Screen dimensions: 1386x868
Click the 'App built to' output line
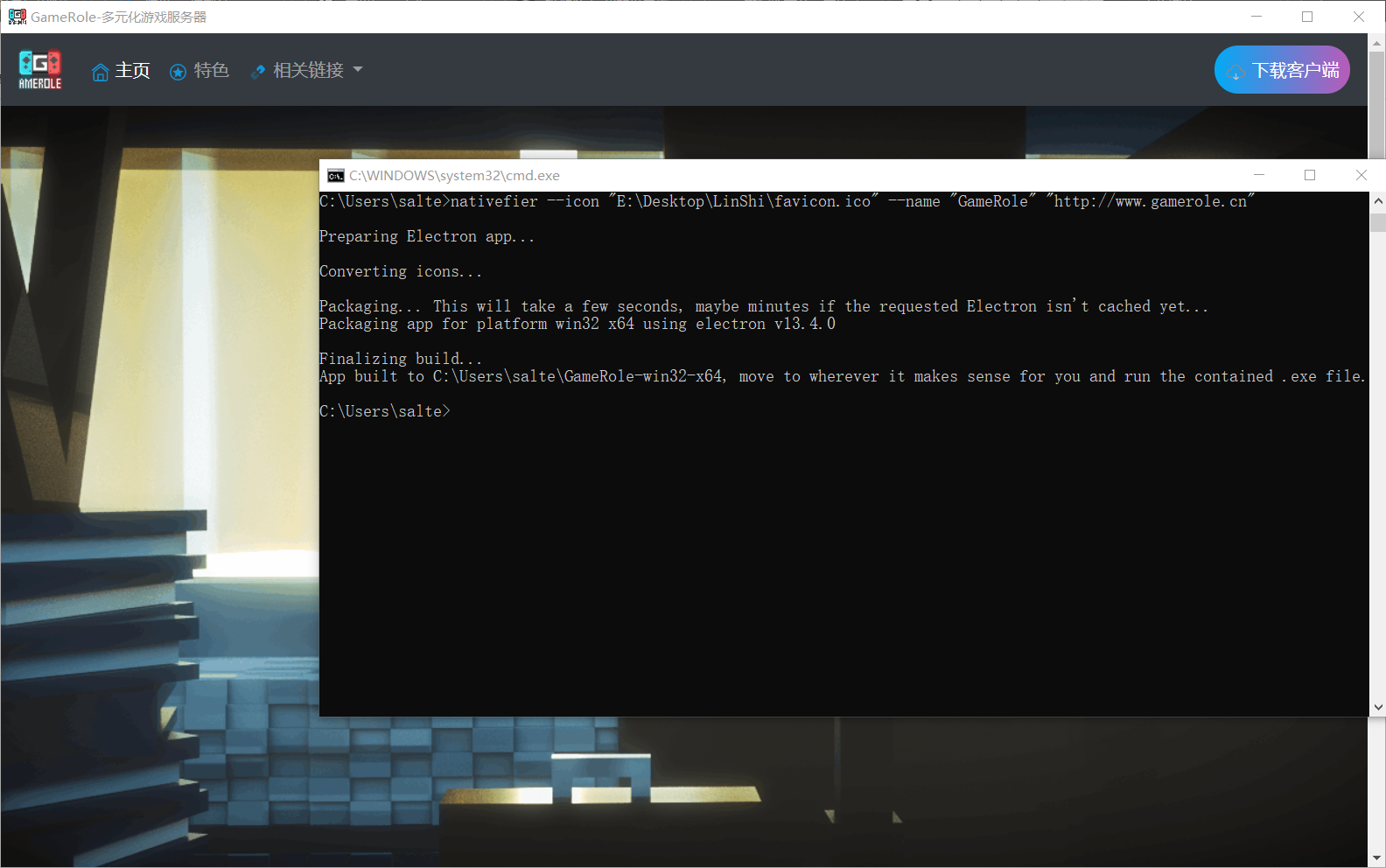(x=842, y=376)
